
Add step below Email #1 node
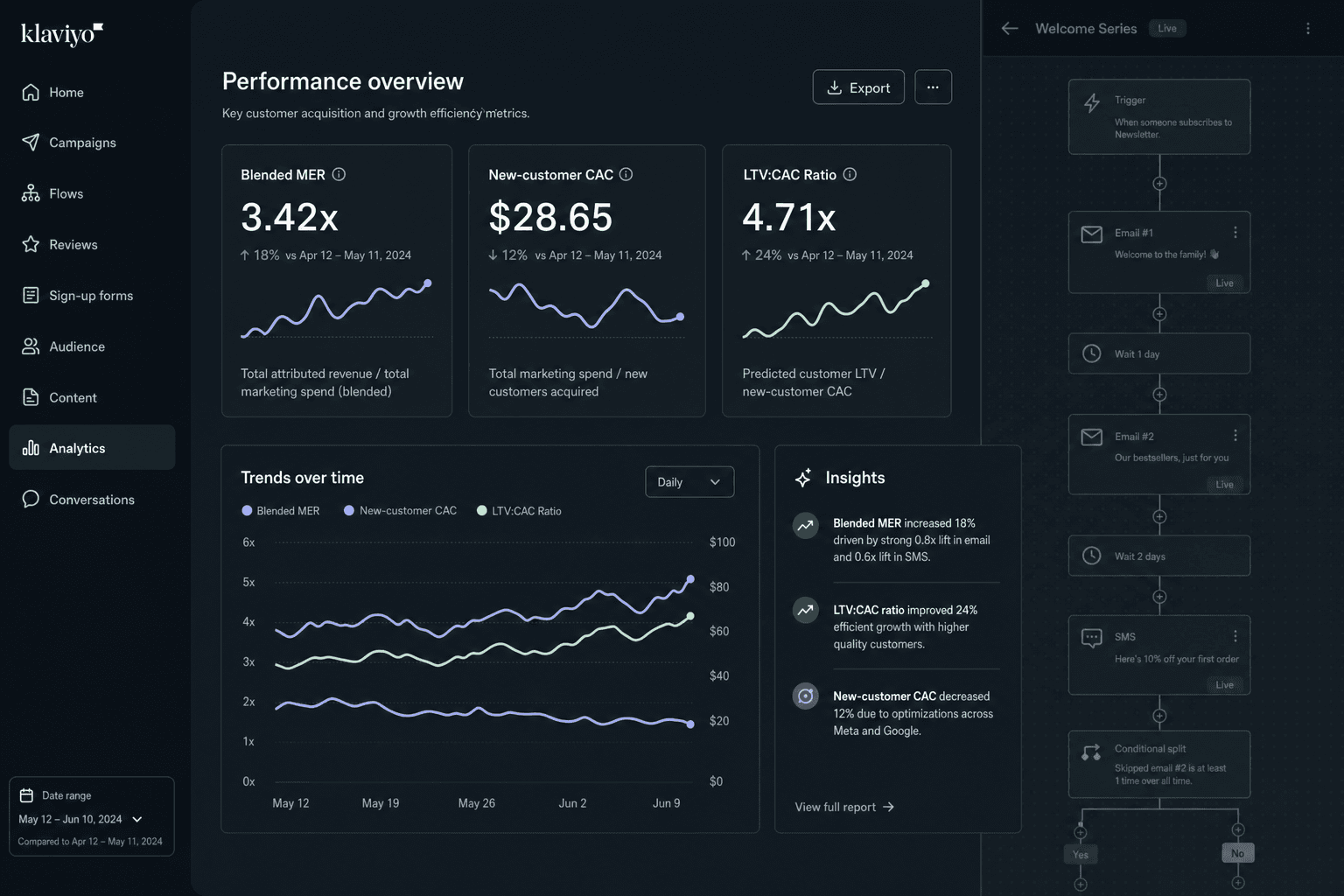1159,314
